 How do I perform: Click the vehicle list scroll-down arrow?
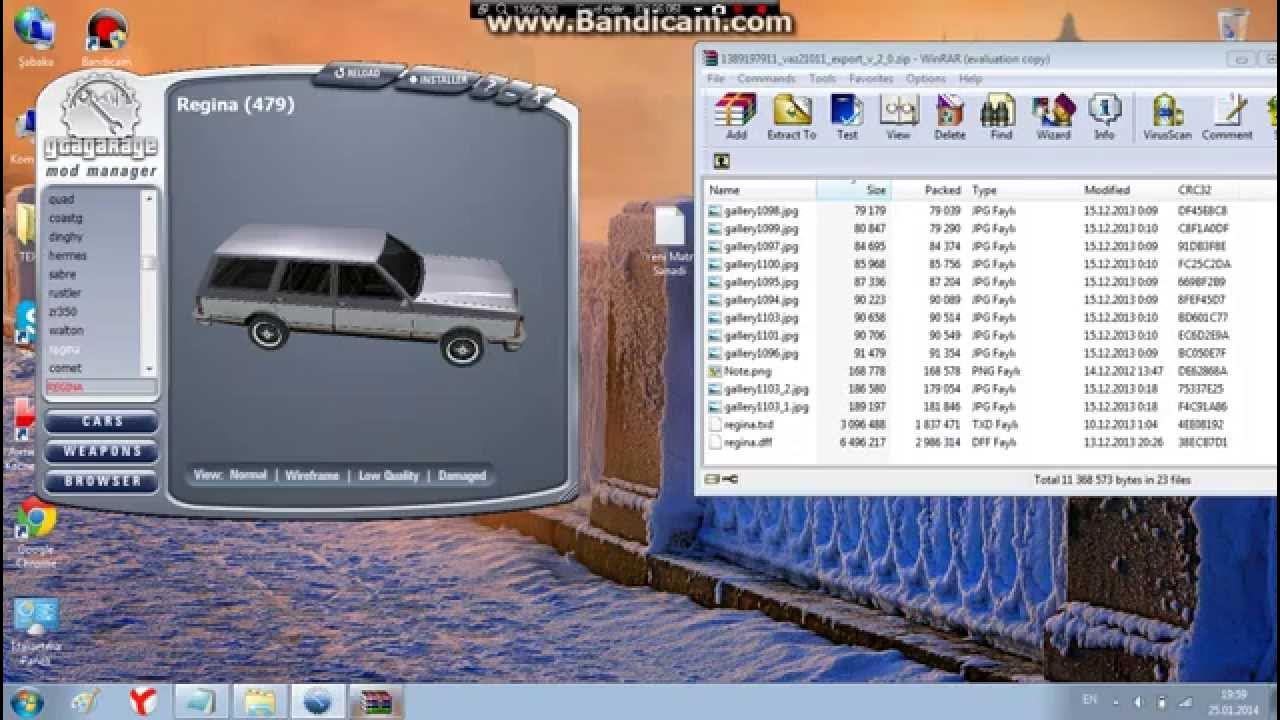pos(149,369)
